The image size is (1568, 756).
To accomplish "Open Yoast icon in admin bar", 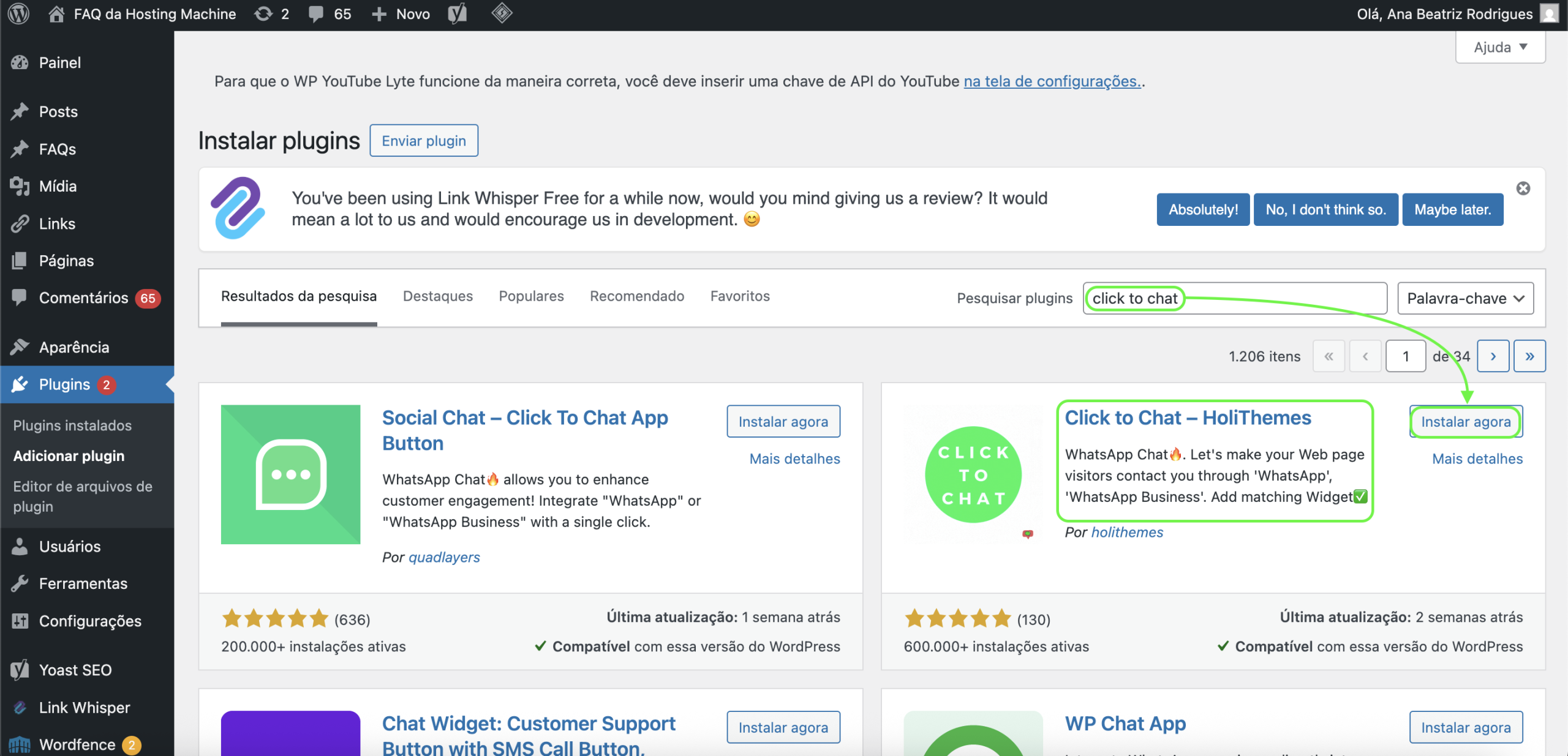I will [x=457, y=13].
